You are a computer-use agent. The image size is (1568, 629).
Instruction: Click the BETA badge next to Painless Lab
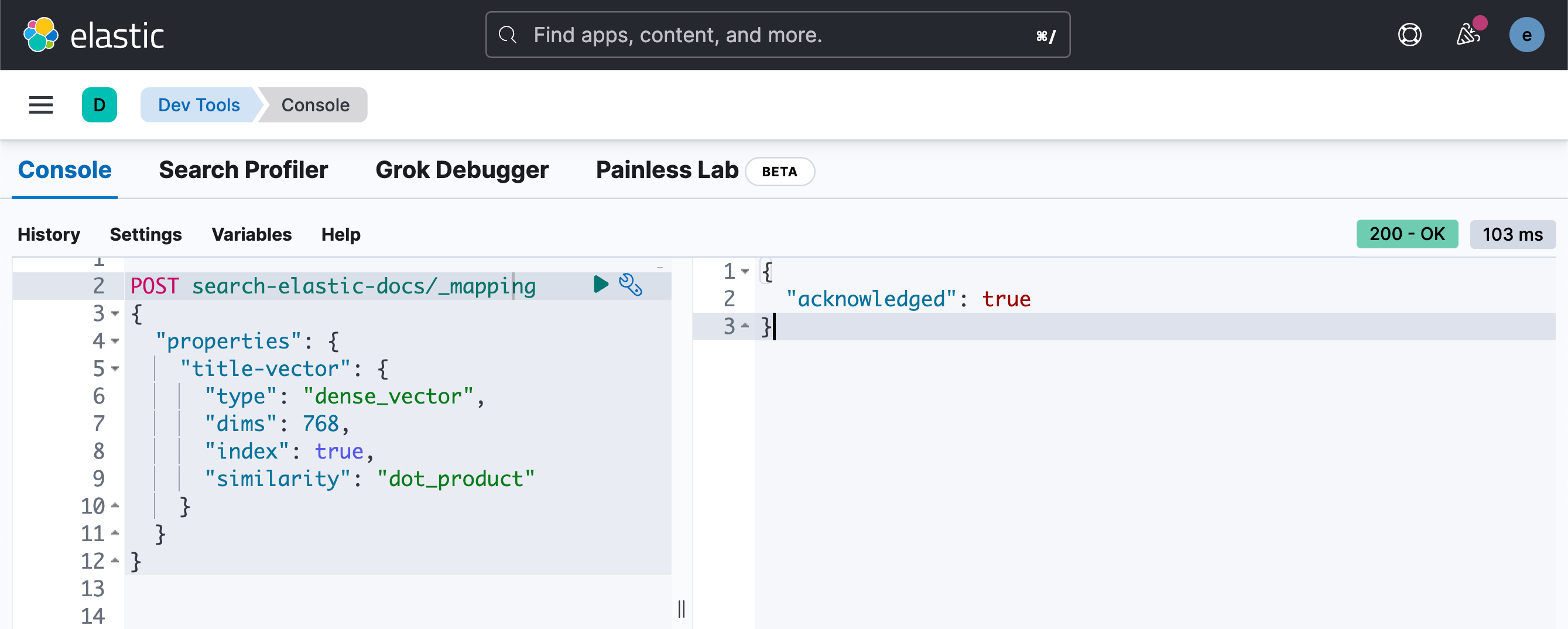pos(780,172)
